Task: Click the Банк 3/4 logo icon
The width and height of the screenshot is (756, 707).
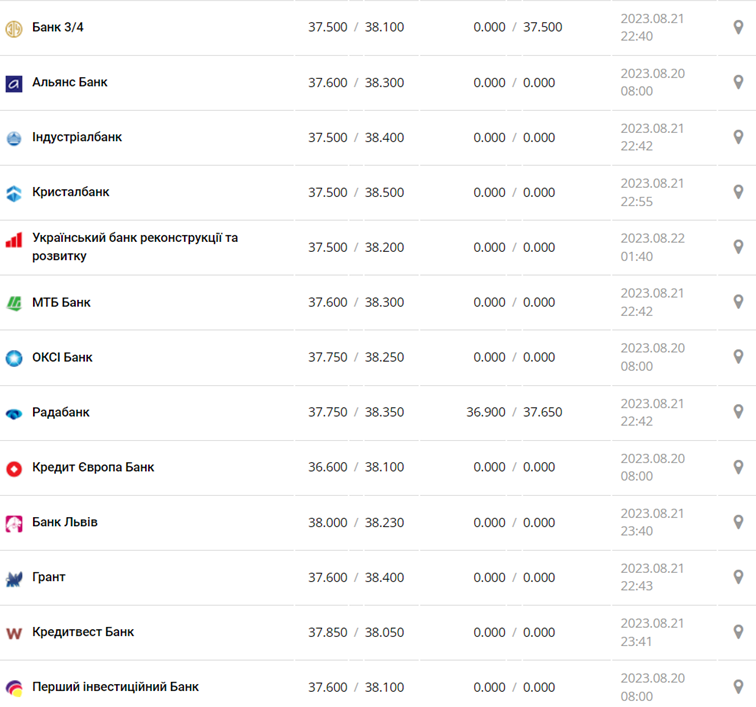Action: 14,28
